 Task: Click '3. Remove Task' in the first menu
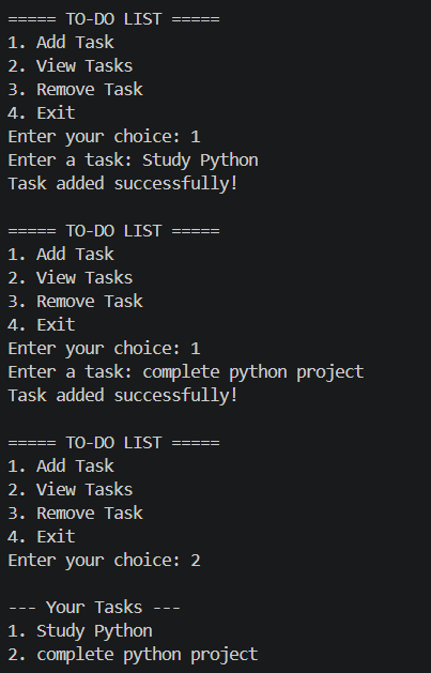click(76, 90)
